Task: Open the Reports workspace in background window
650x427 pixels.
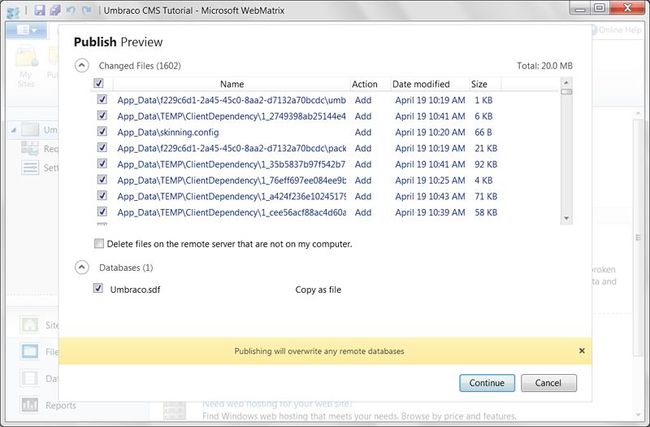Action: (61, 405)
